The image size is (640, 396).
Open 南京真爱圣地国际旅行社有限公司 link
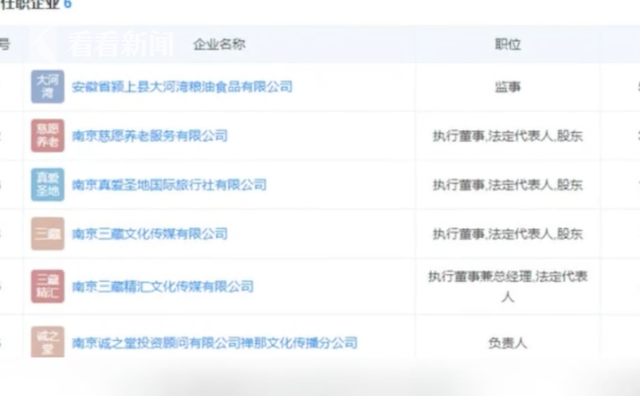(169, 185)
